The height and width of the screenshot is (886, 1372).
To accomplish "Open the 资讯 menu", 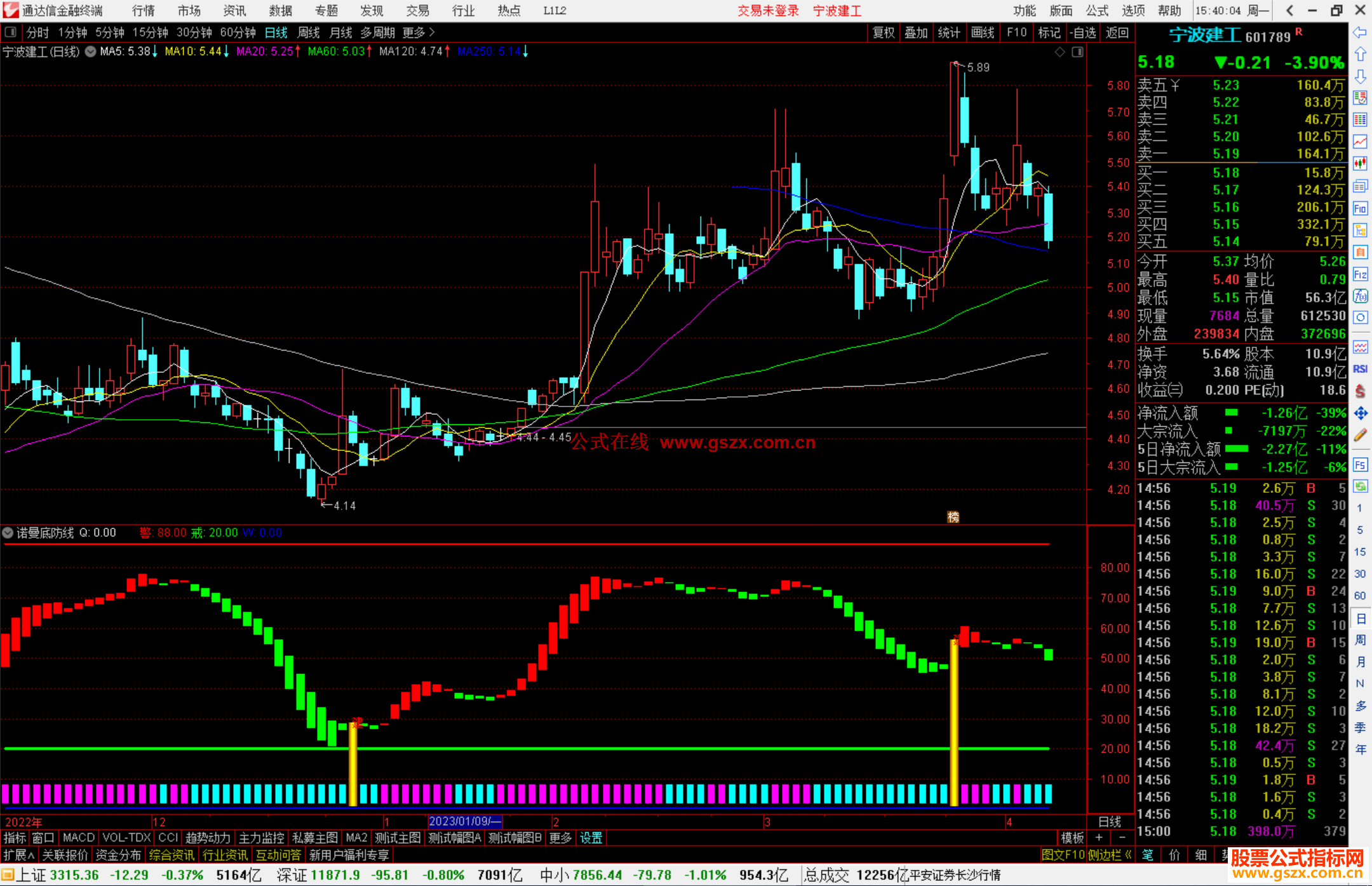I will (235, 11).
